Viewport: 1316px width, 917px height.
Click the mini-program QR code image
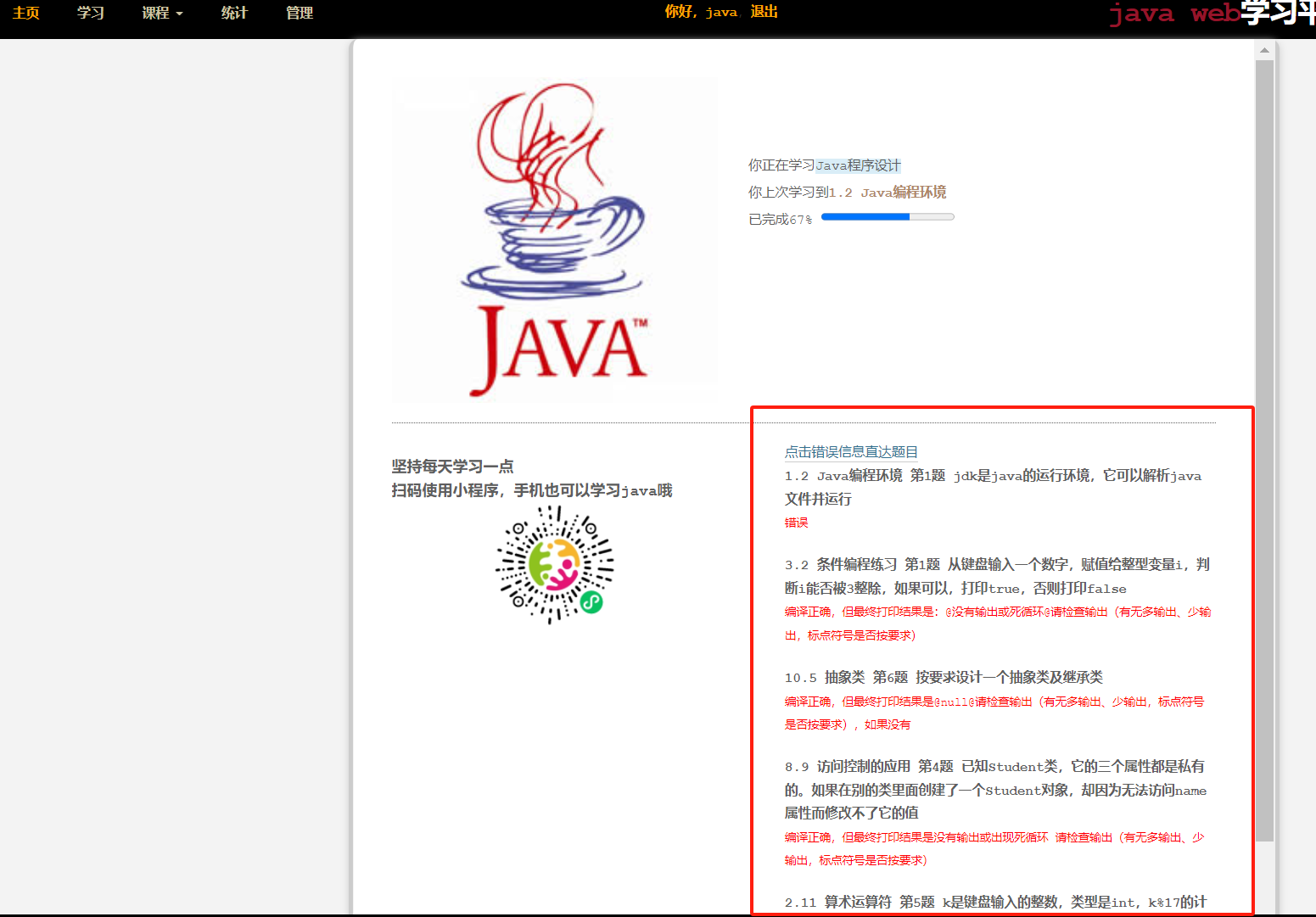[x=555, y=564]
